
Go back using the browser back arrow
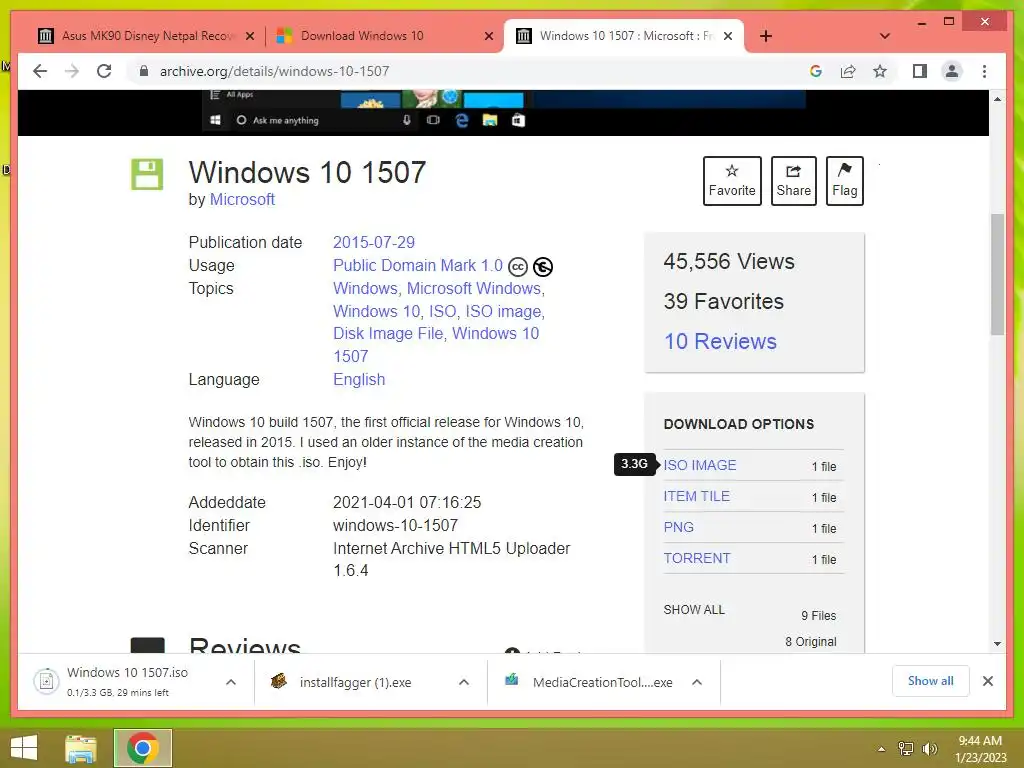tap(40, 71)
